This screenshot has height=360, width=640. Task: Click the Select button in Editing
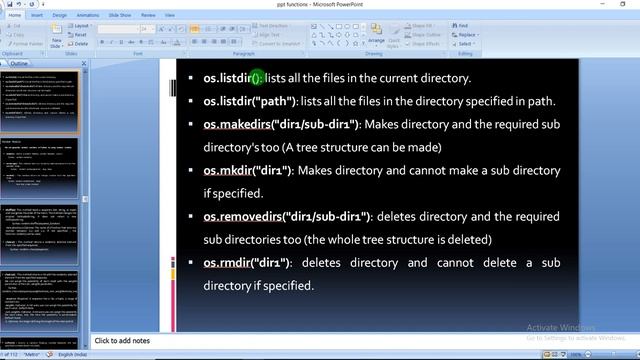[x=463, y=44]
